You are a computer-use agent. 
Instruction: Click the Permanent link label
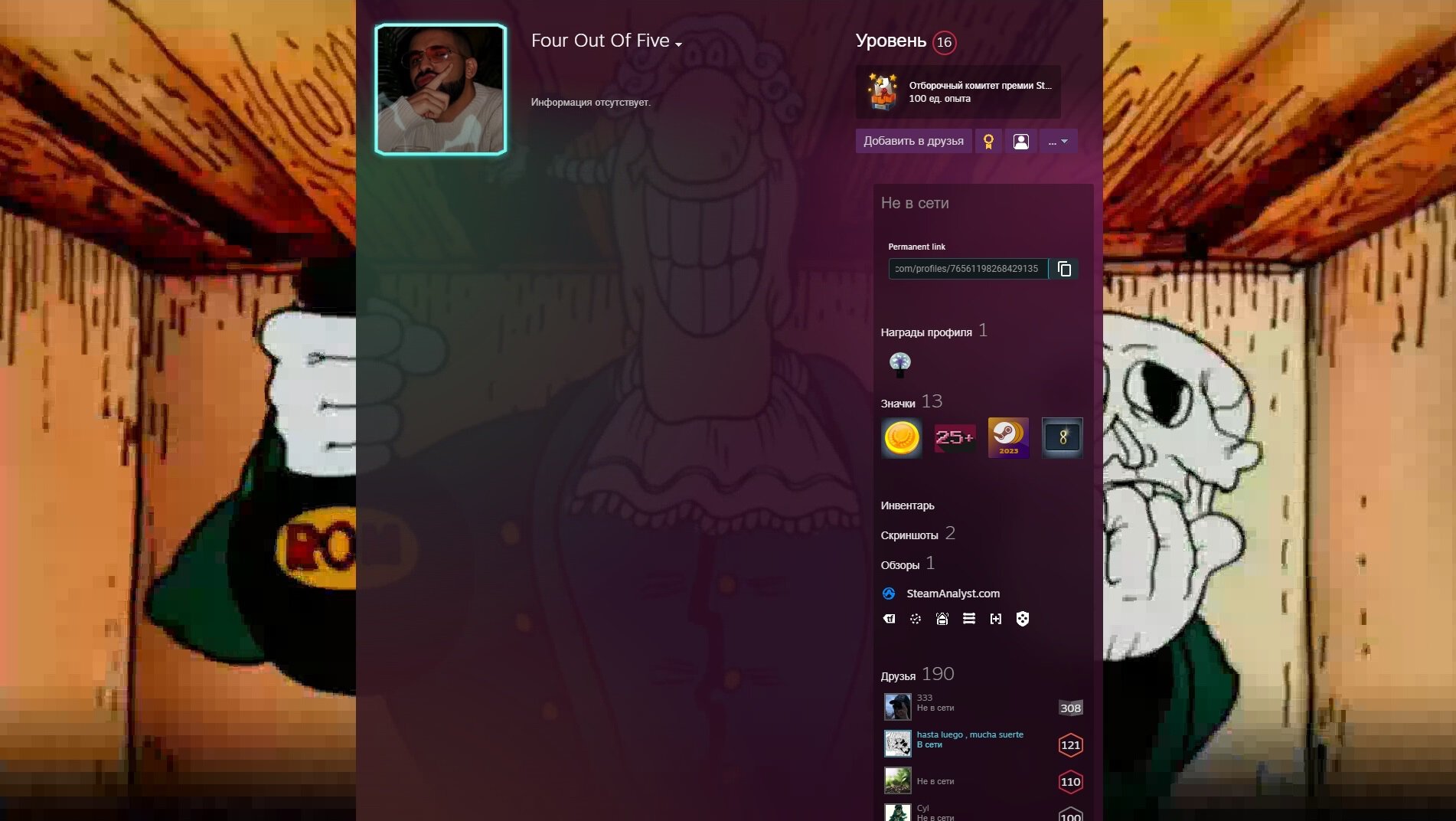916,247
